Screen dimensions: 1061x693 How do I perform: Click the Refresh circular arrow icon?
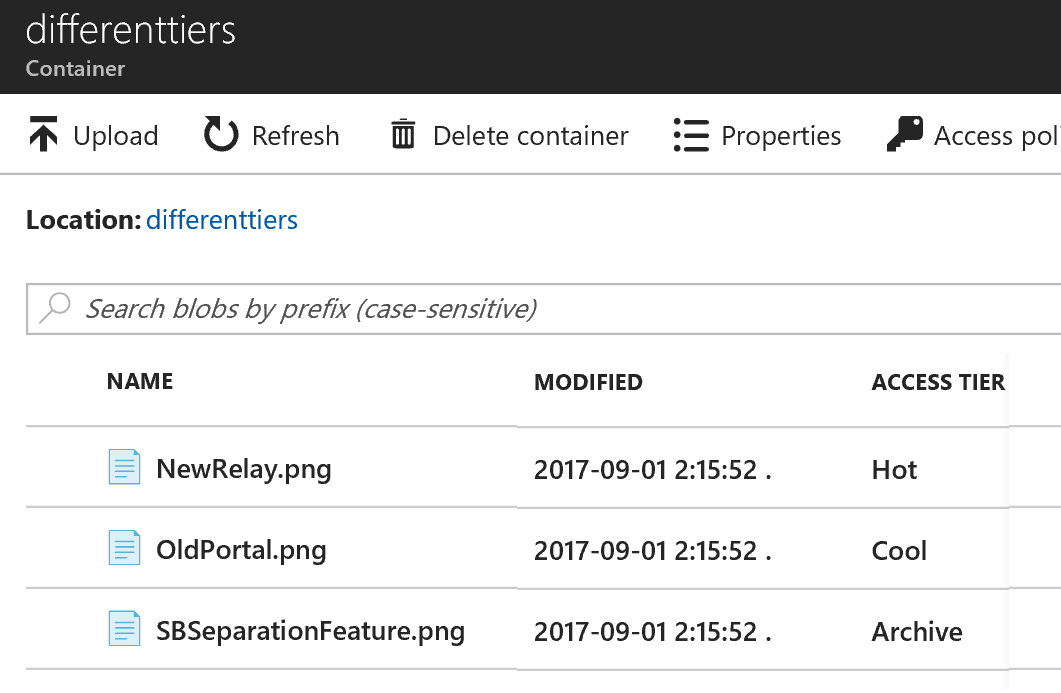tap(221, 135)
